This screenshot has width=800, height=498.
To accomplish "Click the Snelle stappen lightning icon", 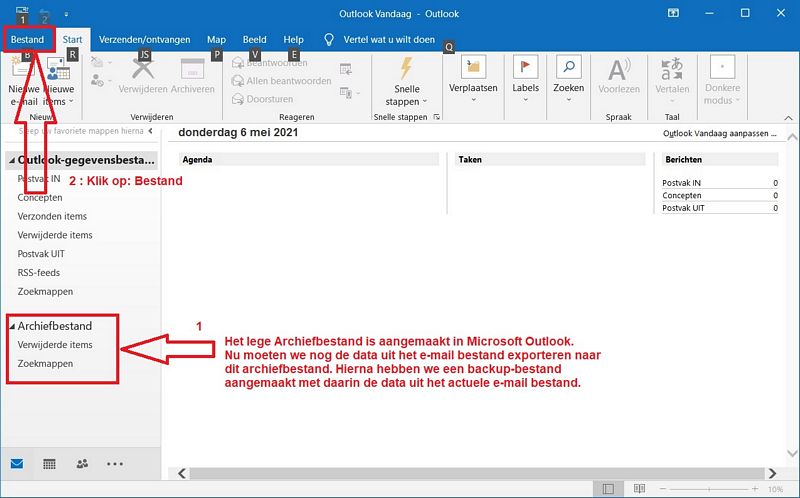I will 406,68.
